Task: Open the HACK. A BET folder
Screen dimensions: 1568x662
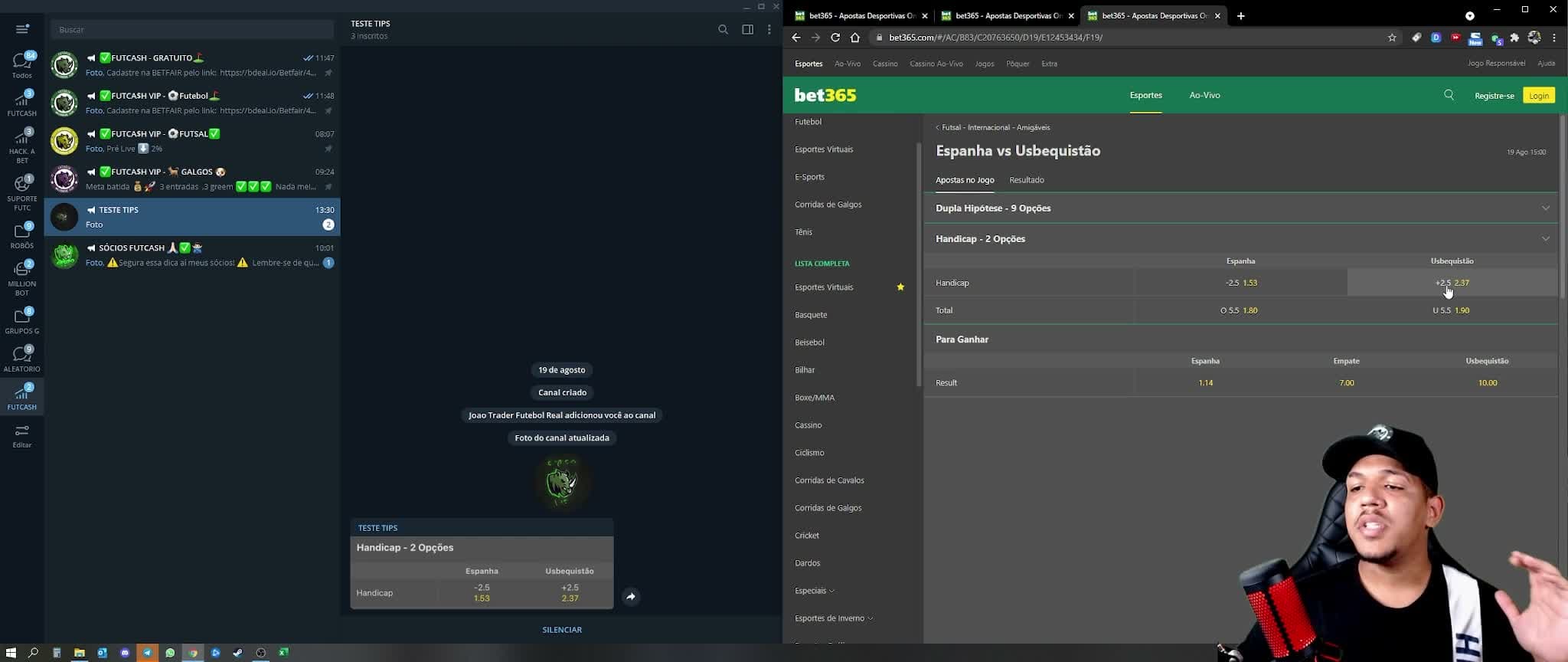Action: click(x=21, y=146)
